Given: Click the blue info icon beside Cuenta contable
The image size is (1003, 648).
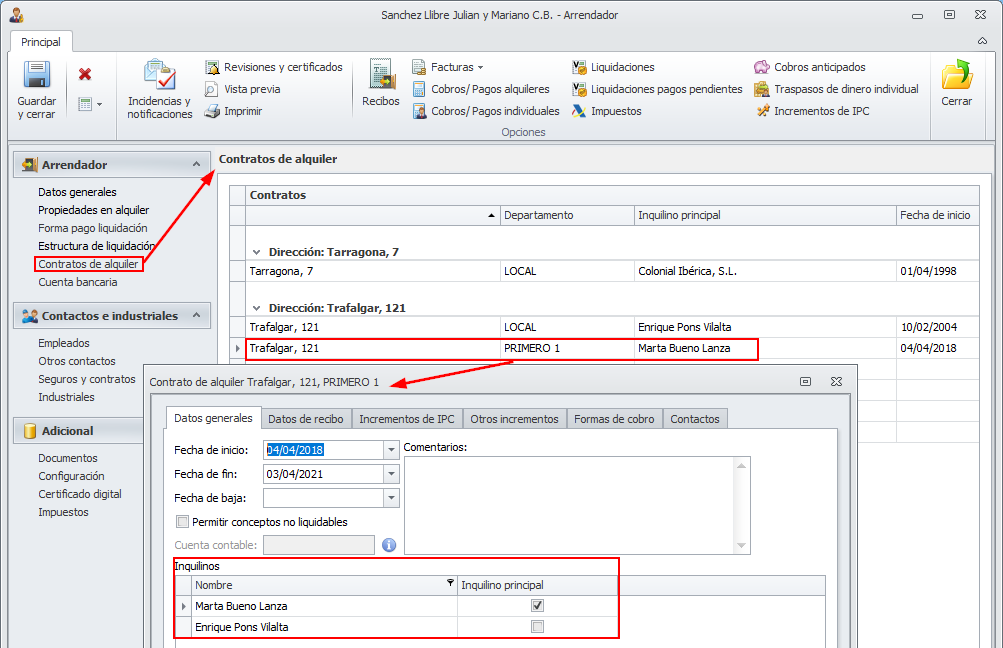Looking at the screenshot, I should tap(389, 545).
